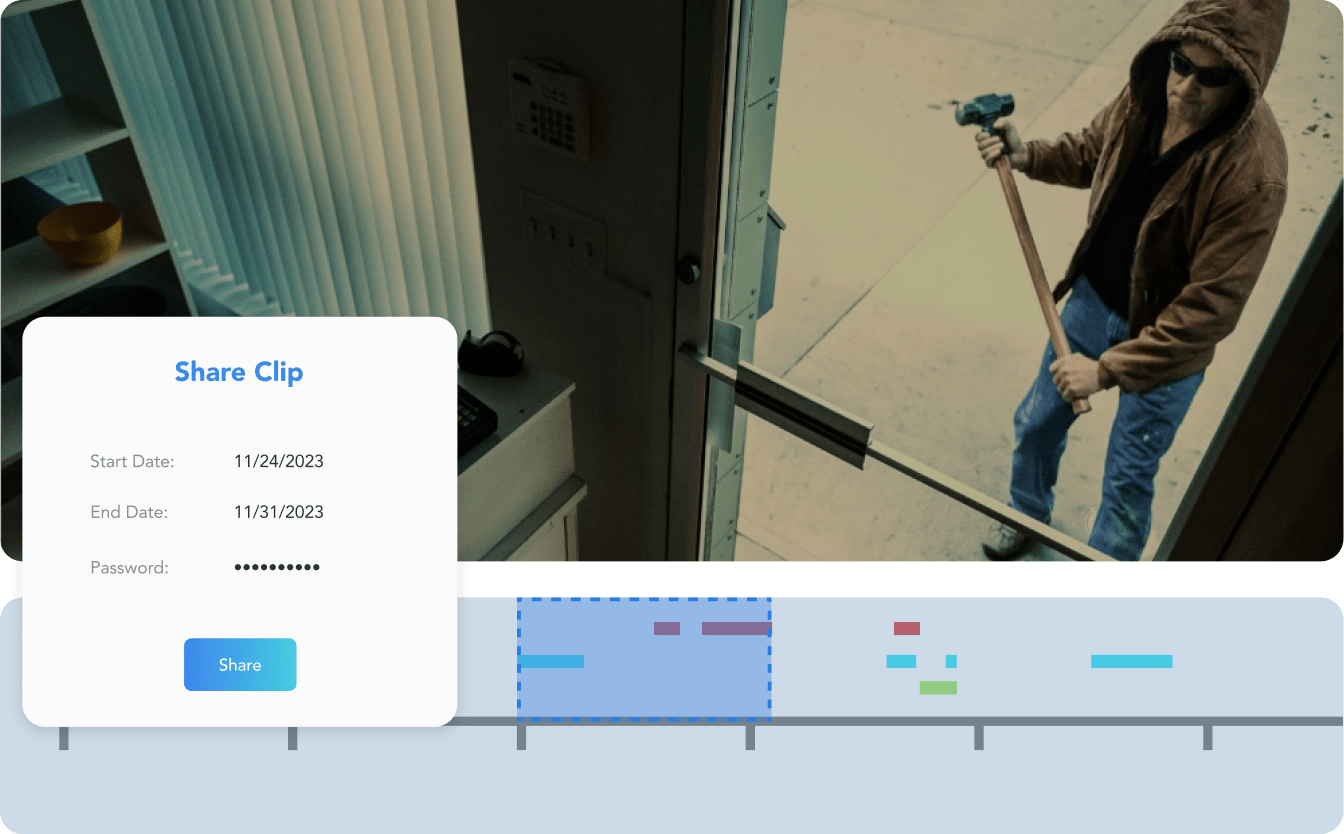Edit the End Date field 11/31/2023
Screen dimensions: 1344x834
278,512
